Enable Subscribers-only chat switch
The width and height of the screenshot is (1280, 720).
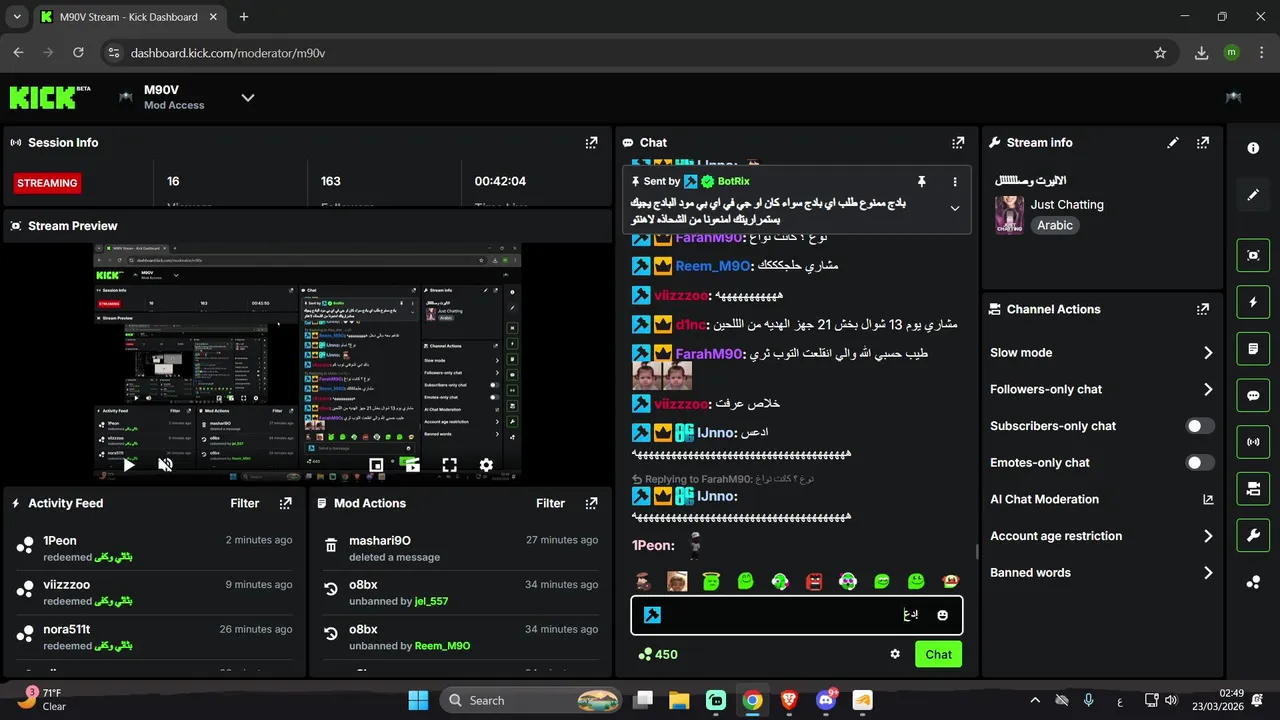pyautogui.click(x=1200, y=426)
